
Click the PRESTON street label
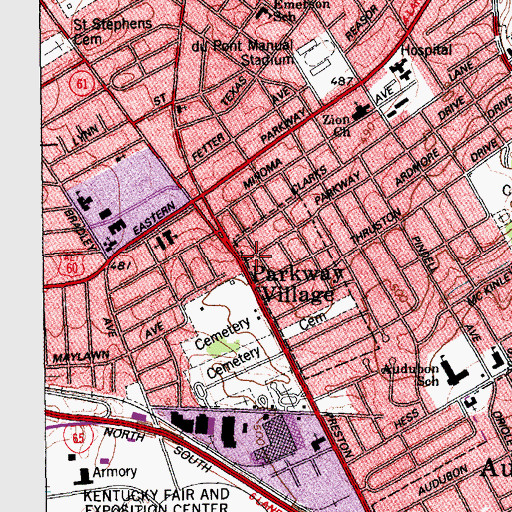(x=339, y=435)
